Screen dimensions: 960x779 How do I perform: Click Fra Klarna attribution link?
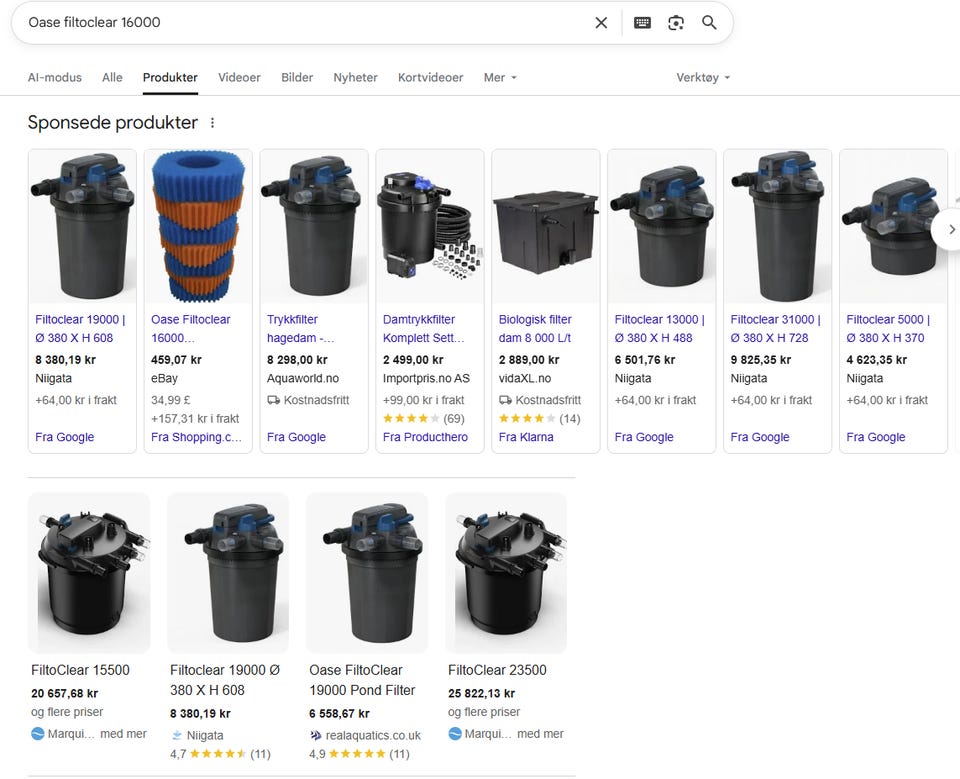click(526, 437)
